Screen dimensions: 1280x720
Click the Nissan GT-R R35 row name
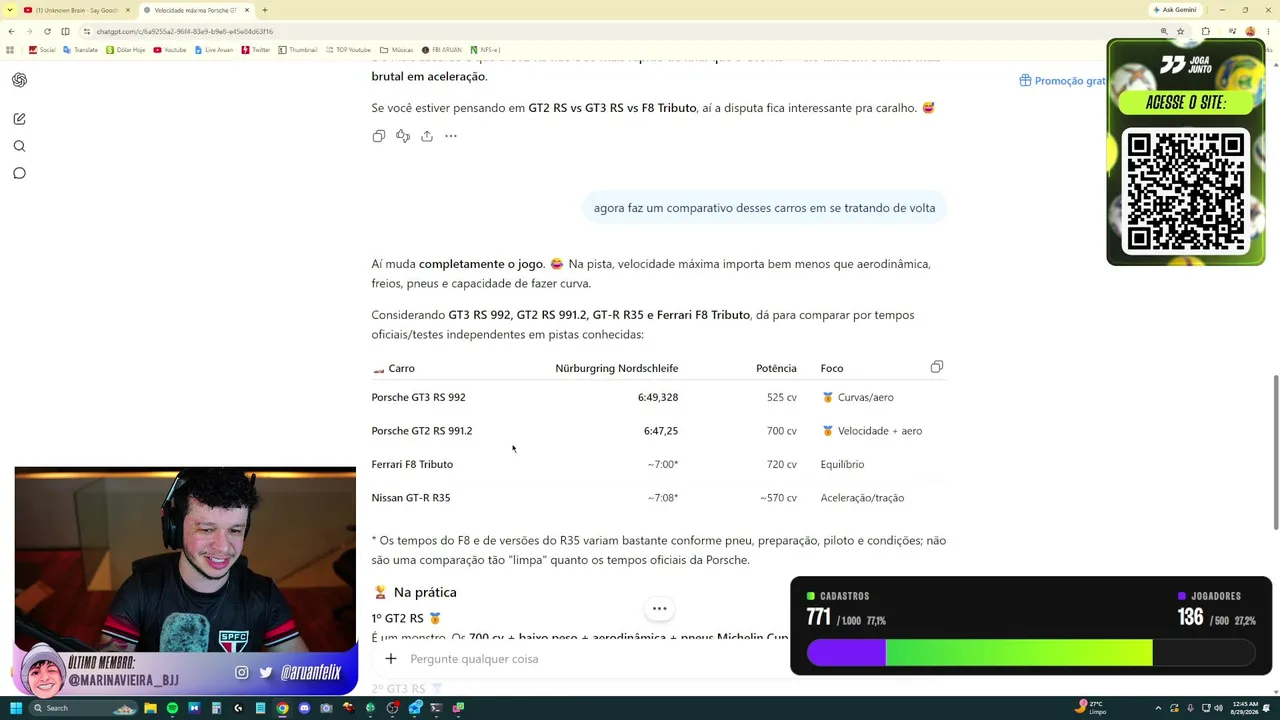point(411,498)
